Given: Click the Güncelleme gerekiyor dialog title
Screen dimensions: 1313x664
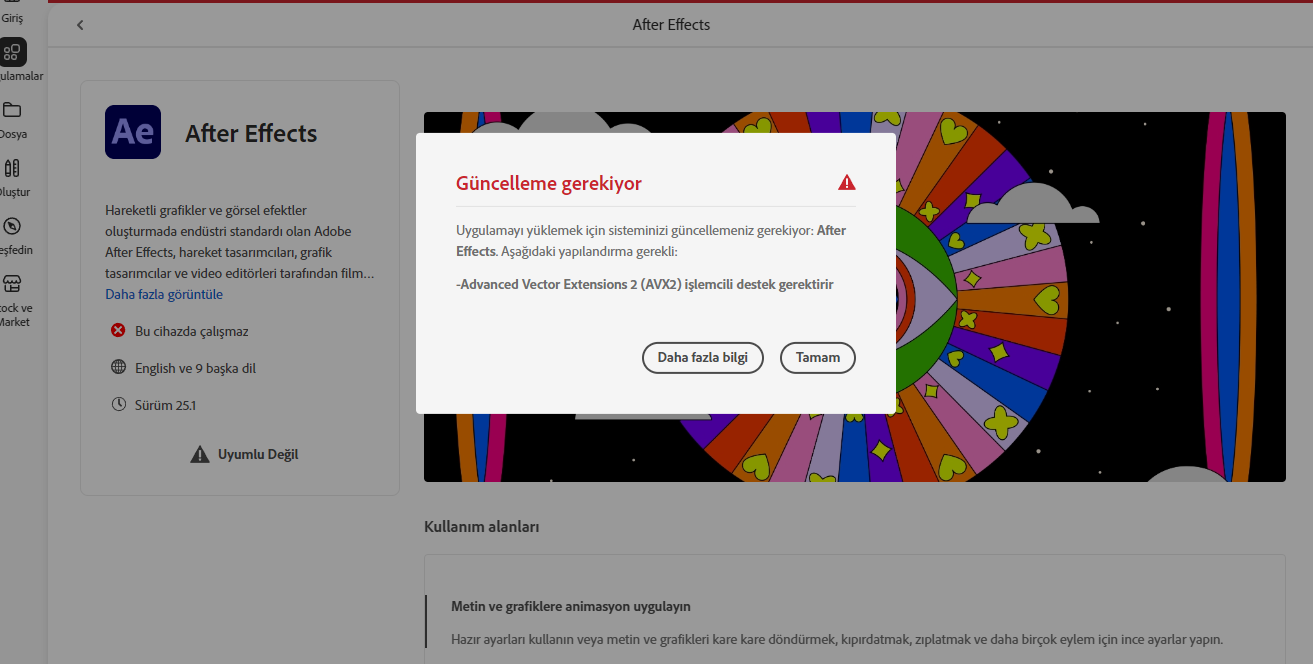Looking at the screenshot, I should coord(549,183).
